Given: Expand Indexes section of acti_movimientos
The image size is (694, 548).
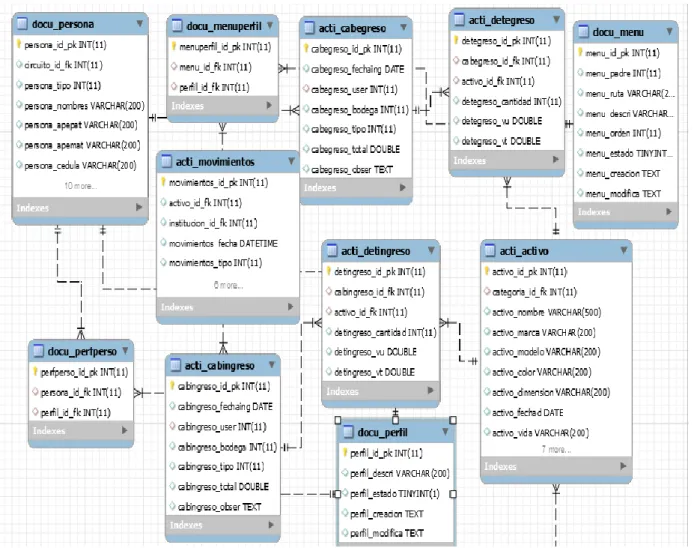Looking at the screenshot, I should 290,307.
